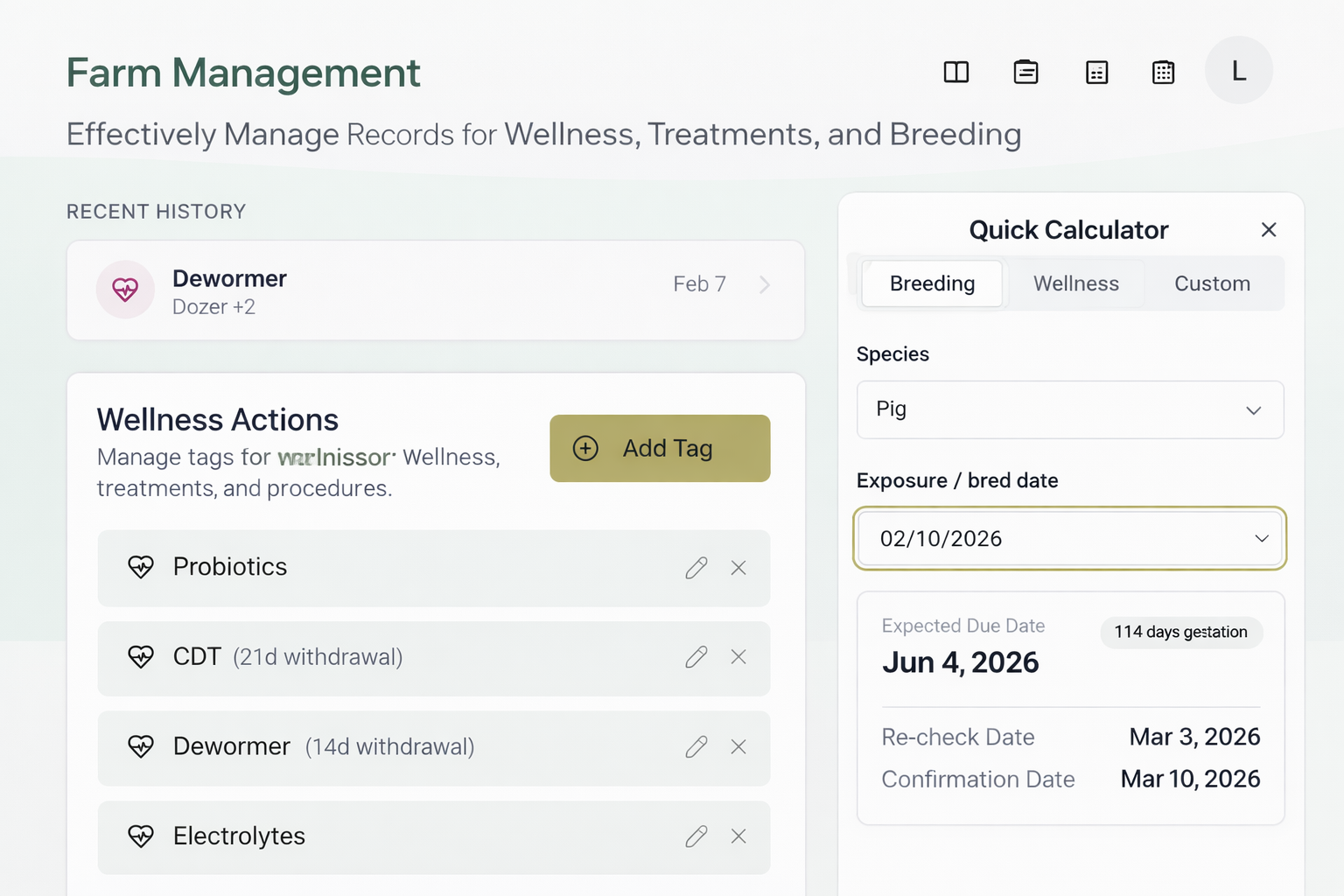Remove the Dewormer tag with X icon
The image size is (1344, 896).
click(738, 747)
